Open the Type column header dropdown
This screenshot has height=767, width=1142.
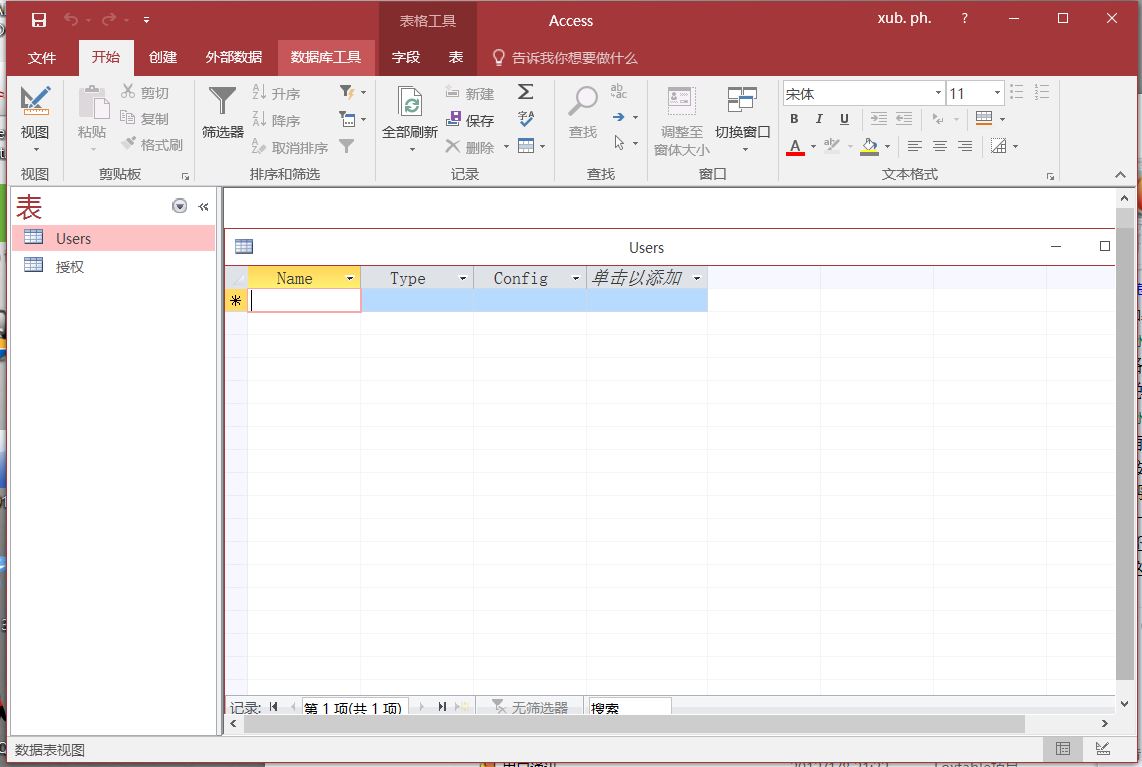(x=462, y=278)
